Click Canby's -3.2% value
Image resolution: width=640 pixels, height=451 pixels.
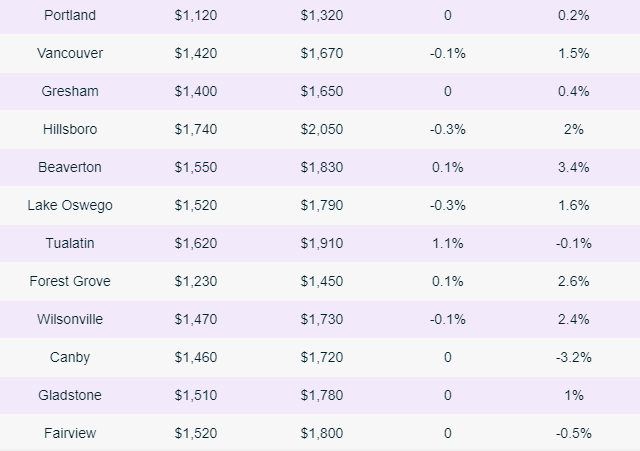point(573,357)
